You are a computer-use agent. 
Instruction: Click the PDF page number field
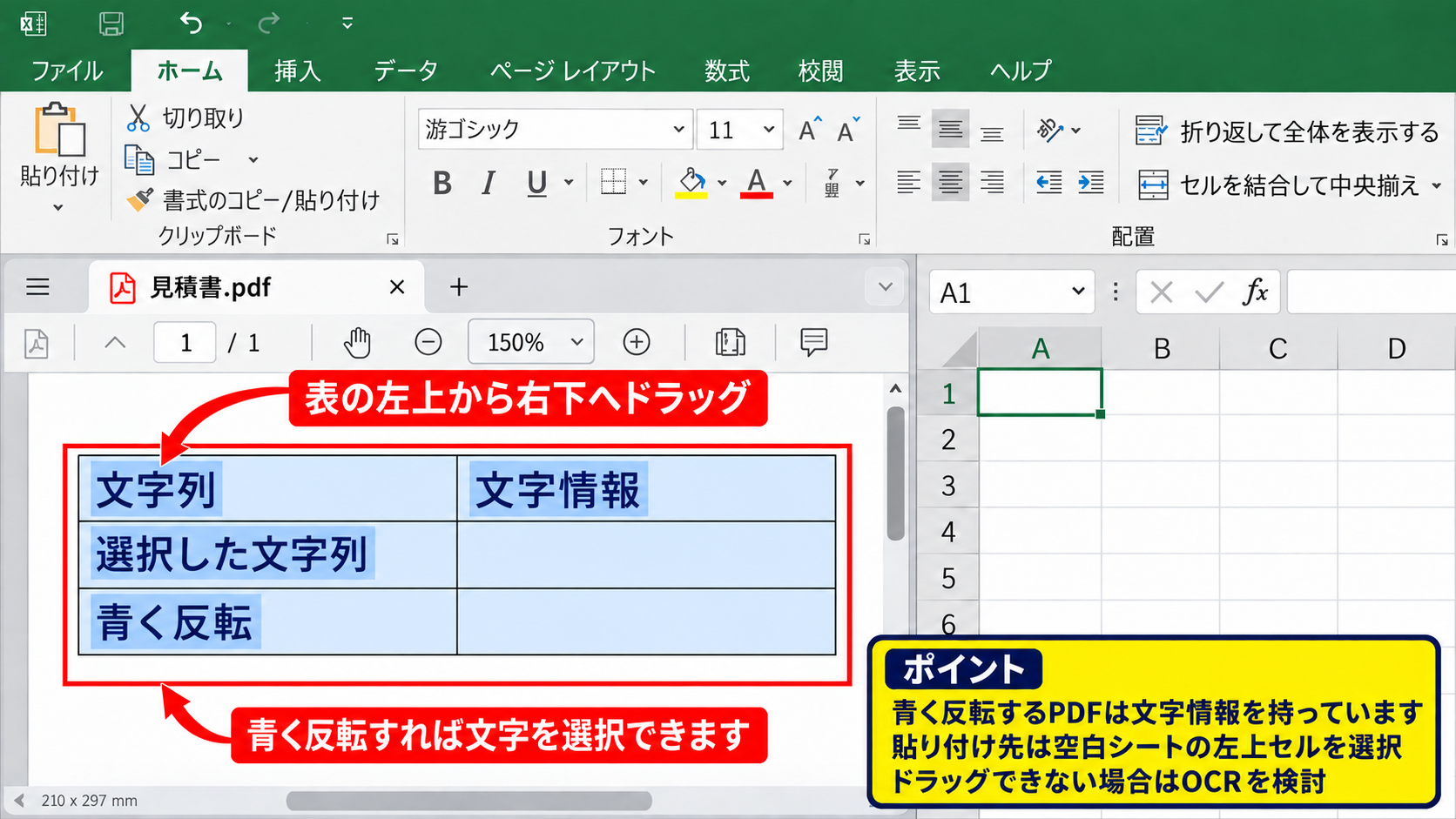185,342
